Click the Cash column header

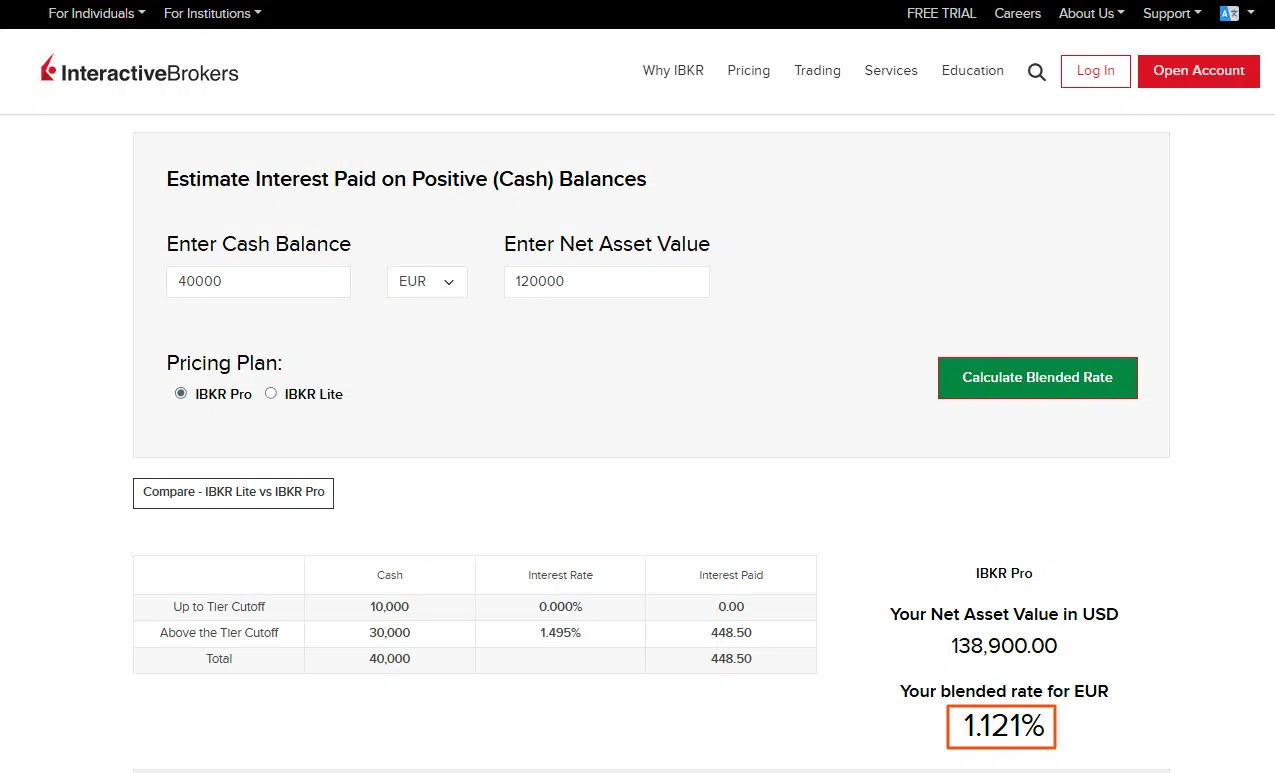(390, 575)
